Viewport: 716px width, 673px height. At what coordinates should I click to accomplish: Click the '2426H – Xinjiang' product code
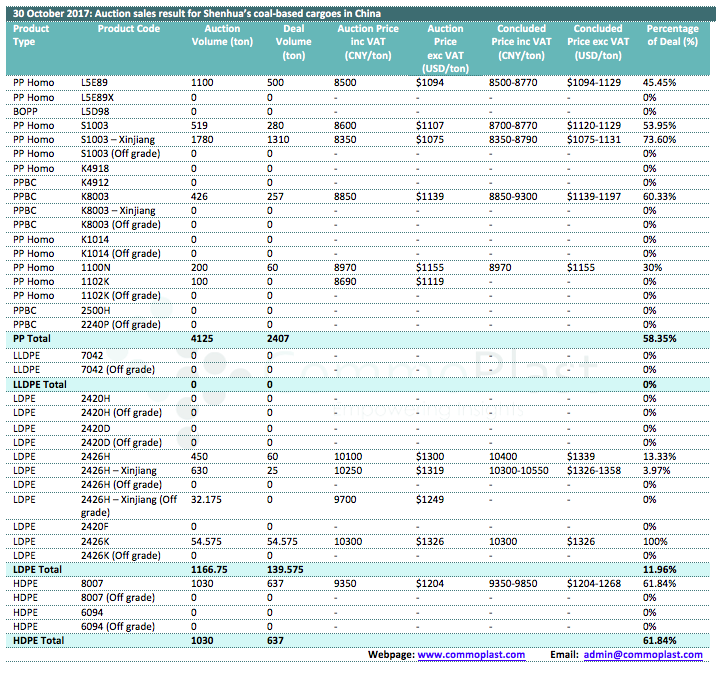(119, 471)
